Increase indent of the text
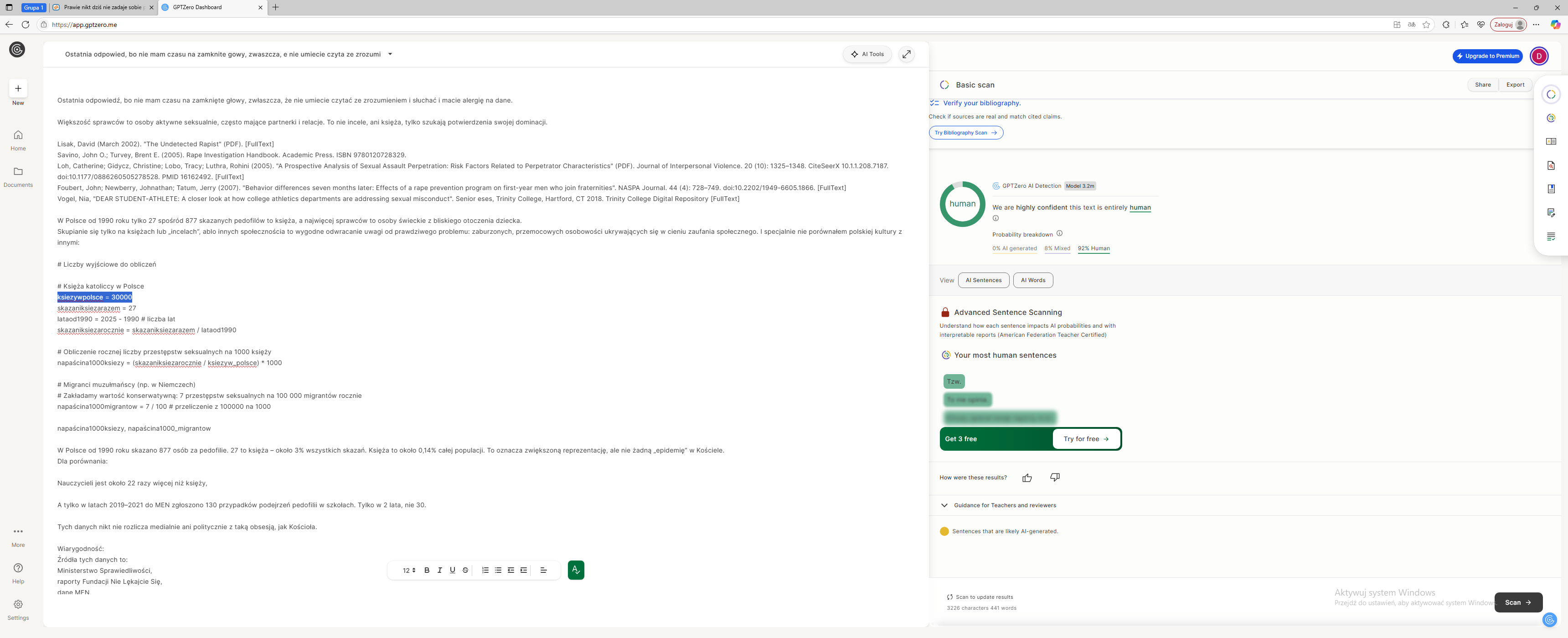The image size is (1568, 638). click(523, 571)
